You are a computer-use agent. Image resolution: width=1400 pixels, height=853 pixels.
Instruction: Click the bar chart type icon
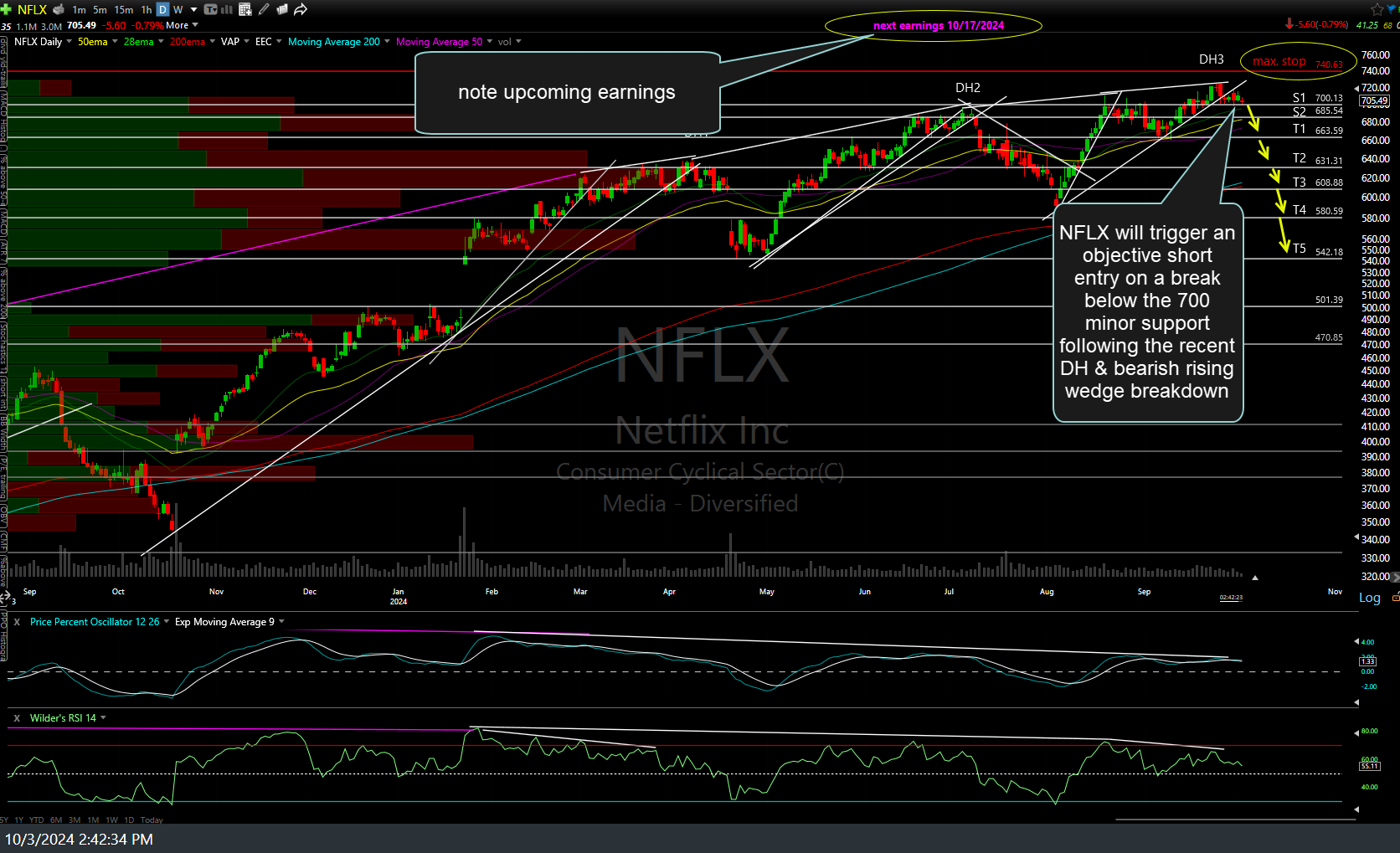pos(227,9)
